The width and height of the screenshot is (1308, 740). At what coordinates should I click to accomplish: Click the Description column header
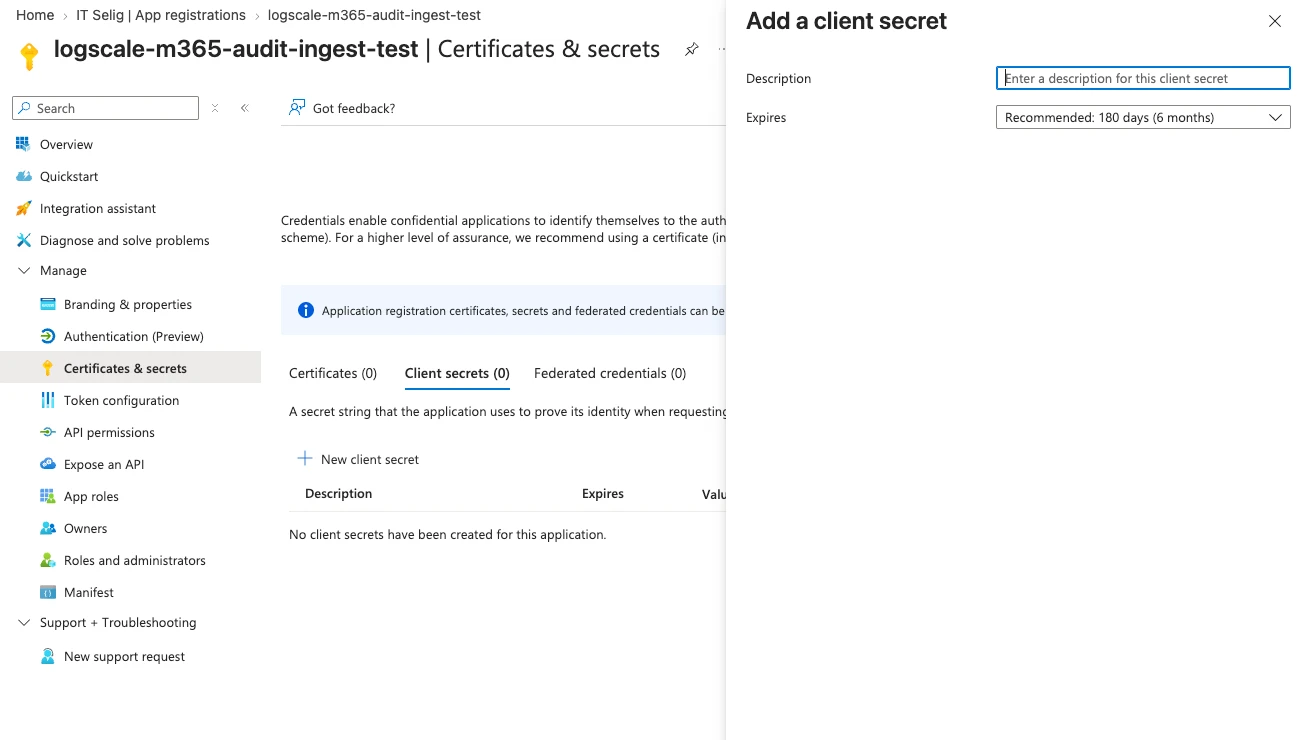339,493
